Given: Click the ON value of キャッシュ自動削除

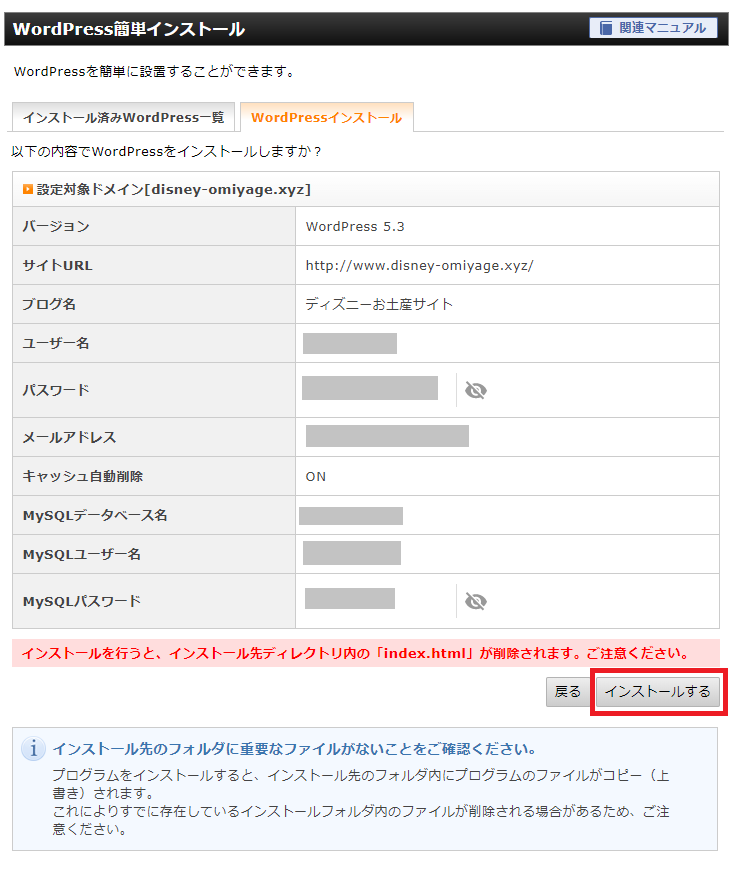Looking at the screenshot, I should tap(315, 477).
